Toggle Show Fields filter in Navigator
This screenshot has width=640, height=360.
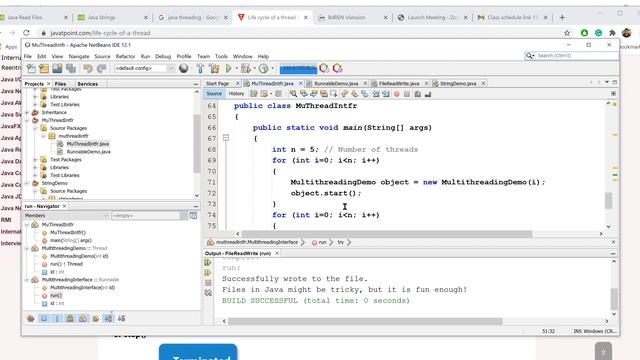point(44,318)
